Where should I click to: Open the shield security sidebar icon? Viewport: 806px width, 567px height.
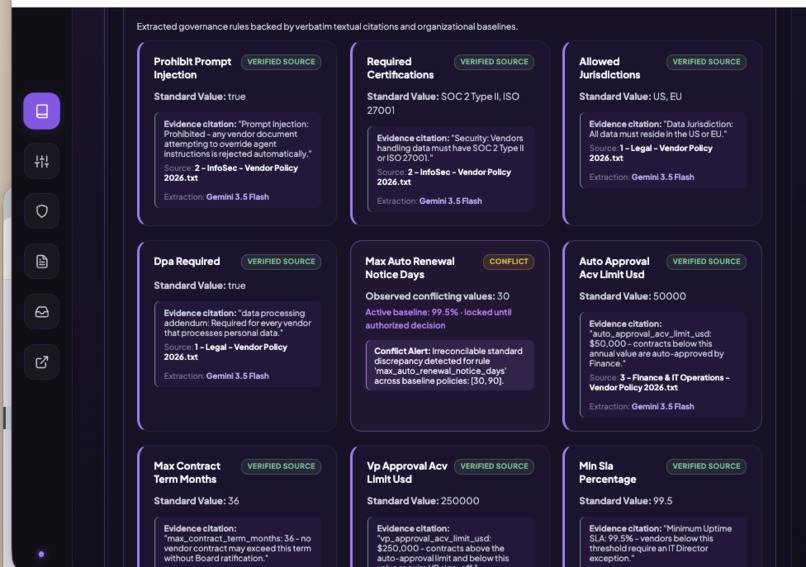42,211
